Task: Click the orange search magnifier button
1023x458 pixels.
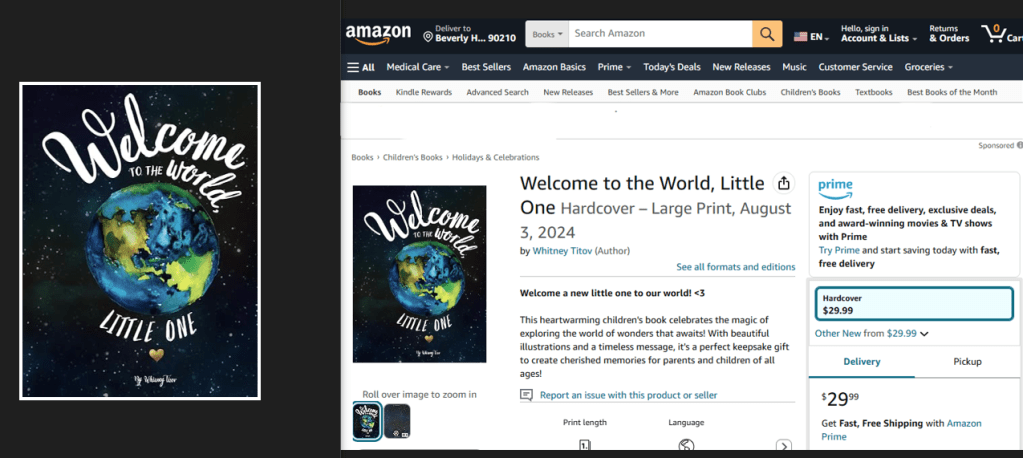Action: [767, 34]
